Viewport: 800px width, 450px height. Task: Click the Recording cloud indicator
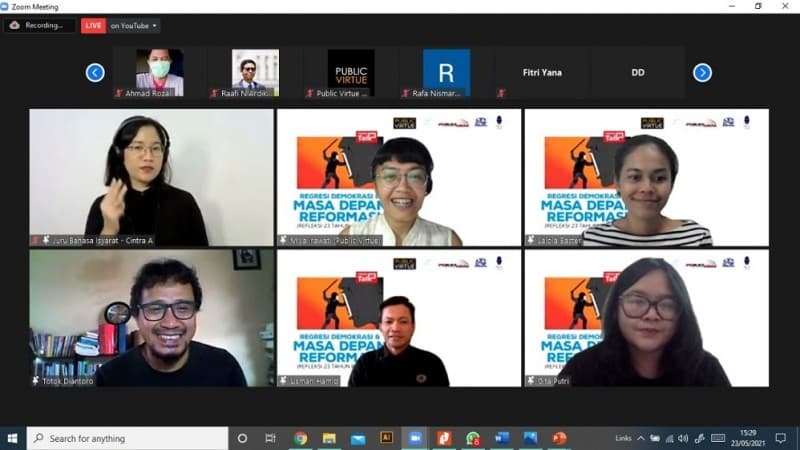(39, 25)
